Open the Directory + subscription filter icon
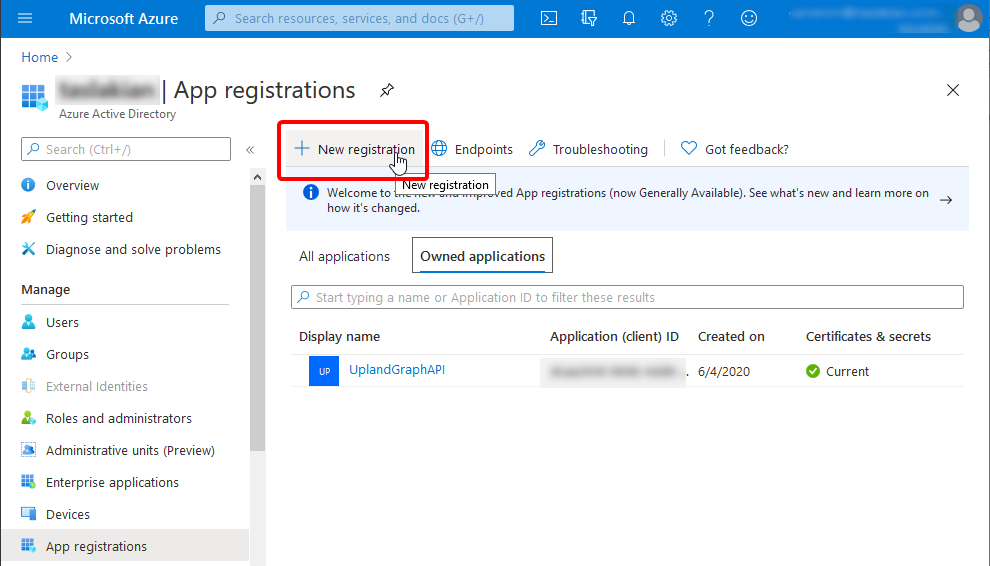Image resolution: width=990 pixels, height=566 pixels. 588,18
